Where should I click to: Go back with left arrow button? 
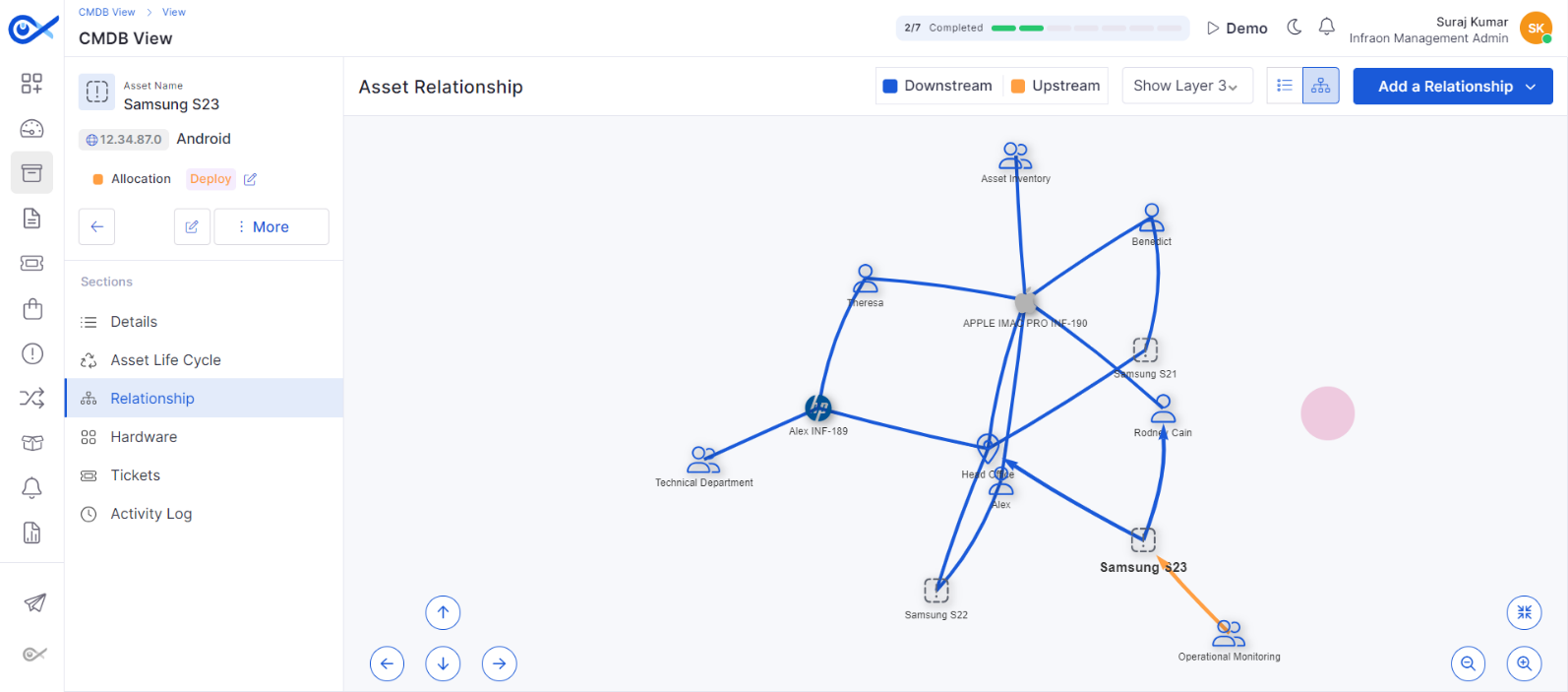point(96,226)
